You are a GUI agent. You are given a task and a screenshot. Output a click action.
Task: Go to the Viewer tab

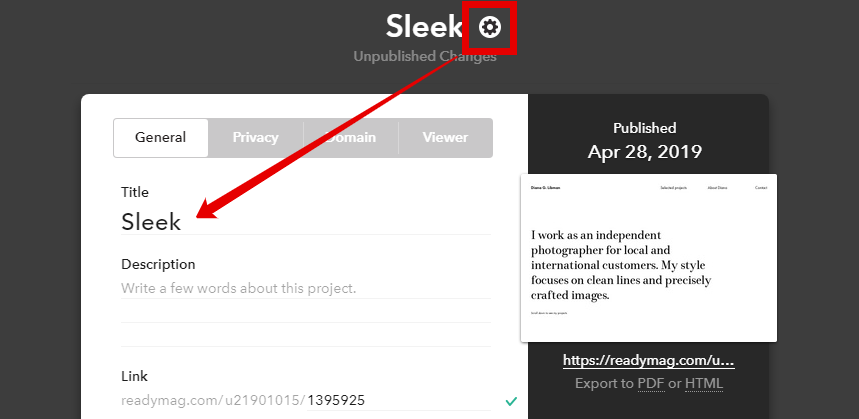pyautogui.click(x=445, y=137)
